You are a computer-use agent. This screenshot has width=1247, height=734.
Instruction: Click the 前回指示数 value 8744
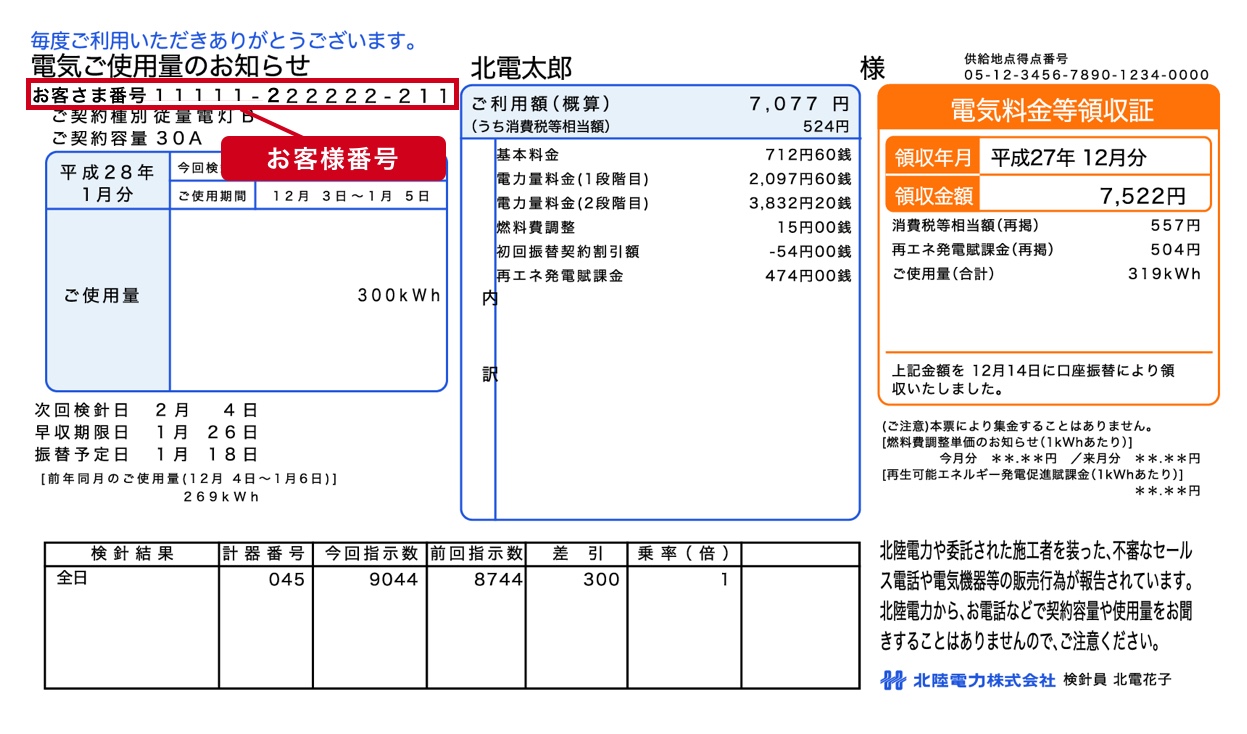pyautogui.click(x=499, y=579)
